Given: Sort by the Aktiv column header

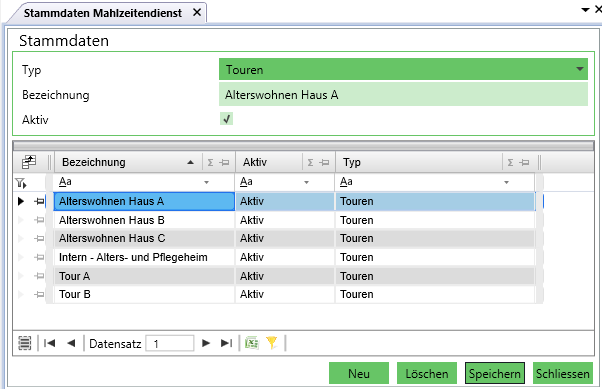Looking at the screenshot, I should point(255,162).
